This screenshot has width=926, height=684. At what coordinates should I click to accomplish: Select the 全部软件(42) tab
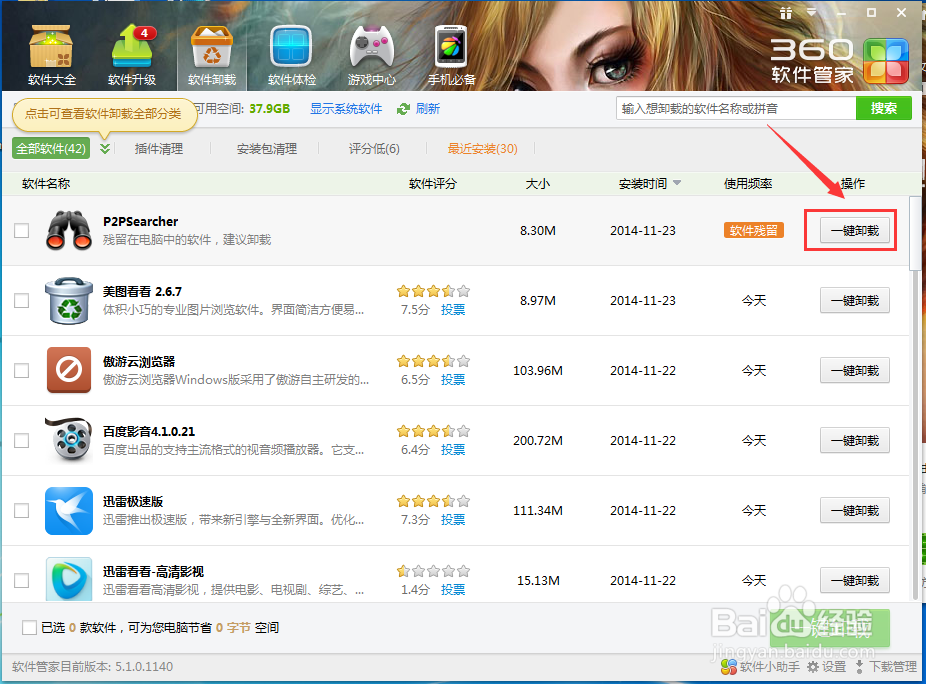coord(51,148)
